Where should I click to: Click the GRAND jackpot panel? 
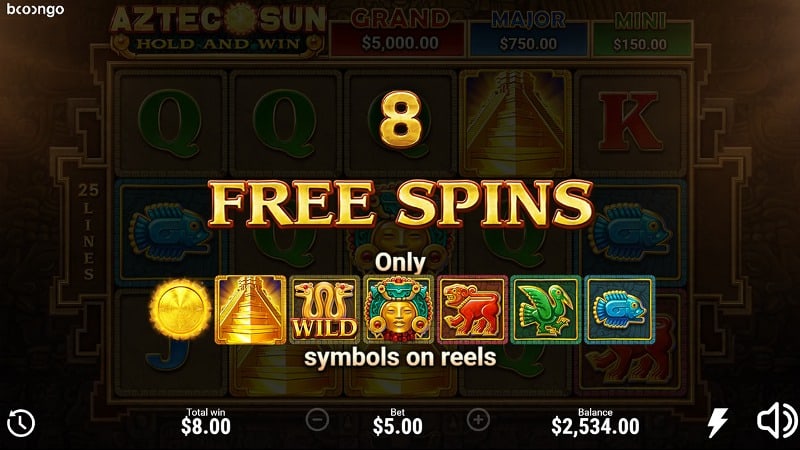tap(398, 33)
